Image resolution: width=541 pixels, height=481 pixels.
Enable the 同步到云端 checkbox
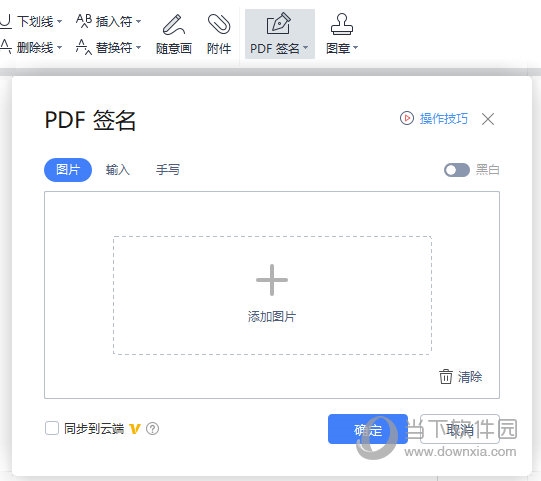tap(52, 429)
